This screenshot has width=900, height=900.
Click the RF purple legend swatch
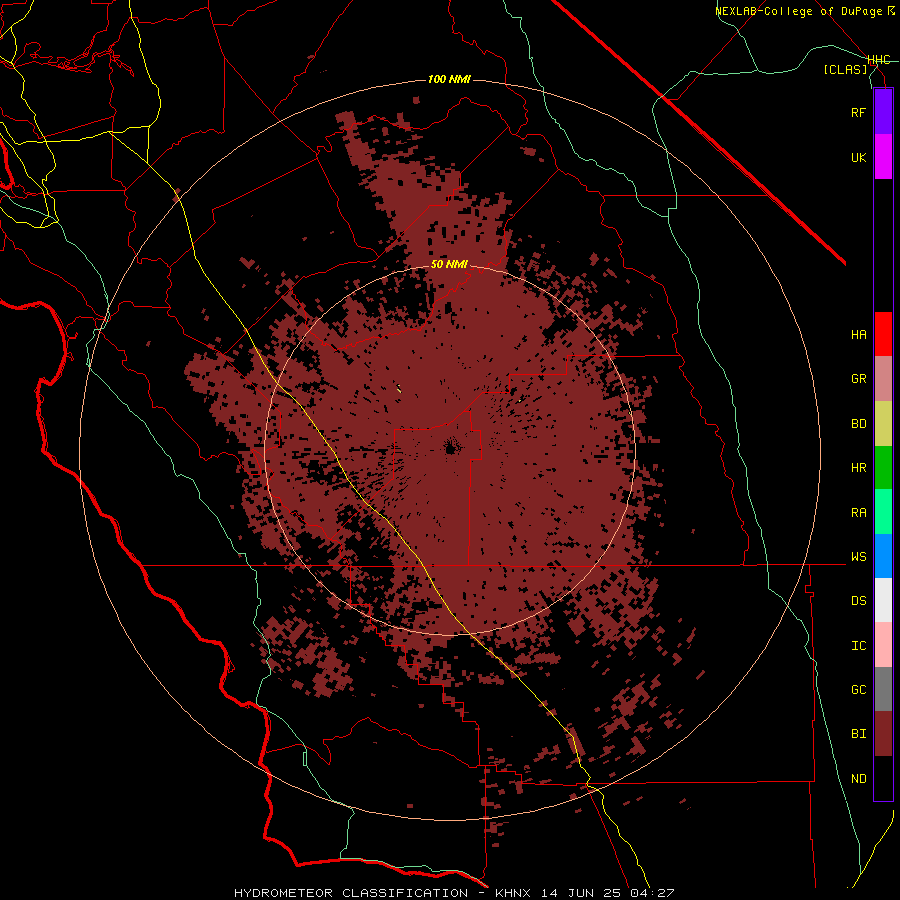pos(883,112)
